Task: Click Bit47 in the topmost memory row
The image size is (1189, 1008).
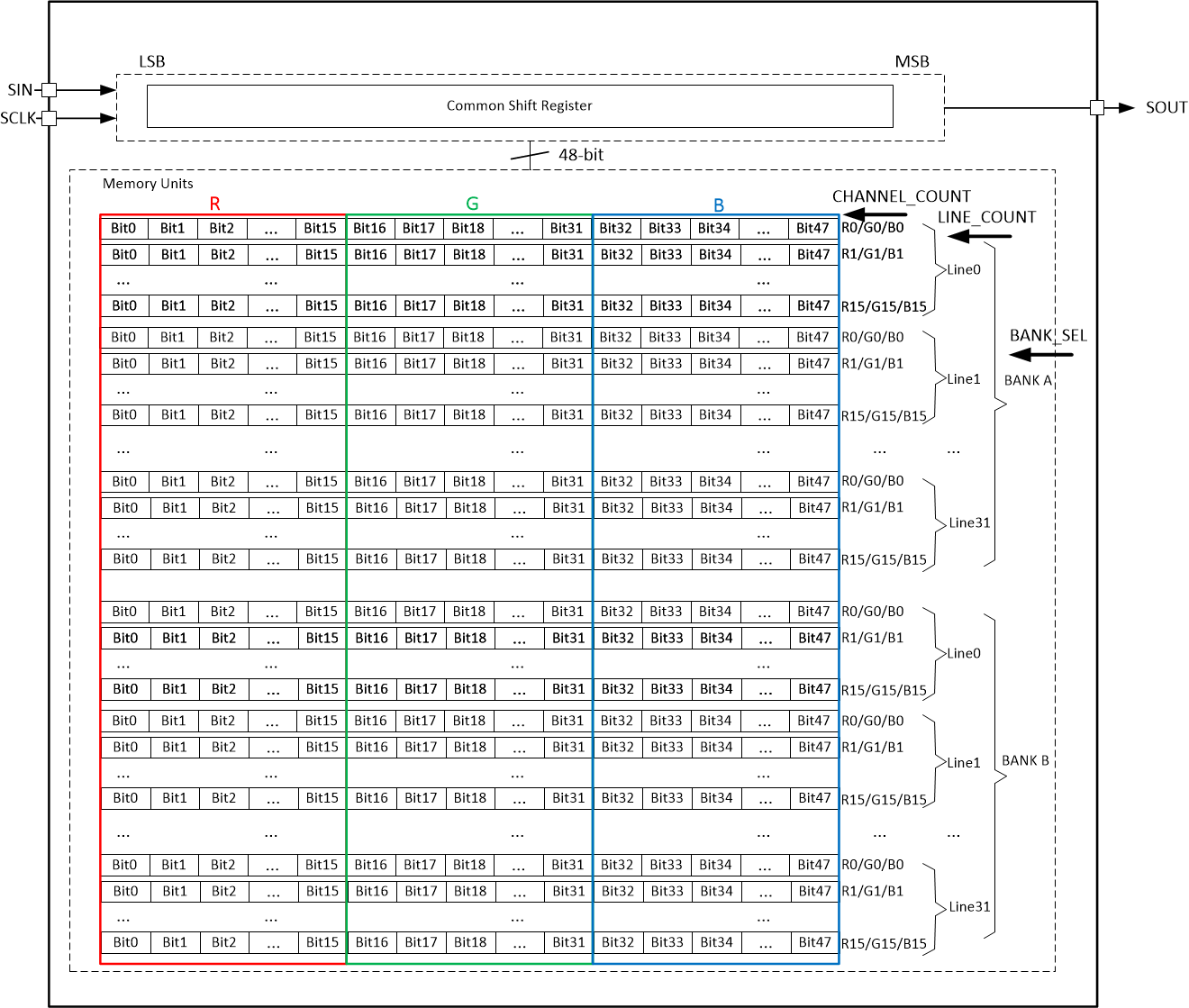Action: [812, 228]
